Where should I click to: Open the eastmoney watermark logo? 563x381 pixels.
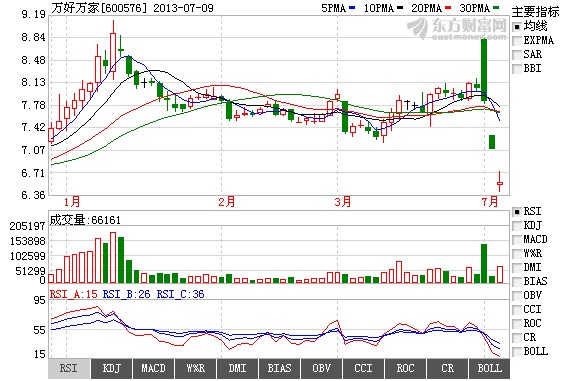(x=457, y=28)
